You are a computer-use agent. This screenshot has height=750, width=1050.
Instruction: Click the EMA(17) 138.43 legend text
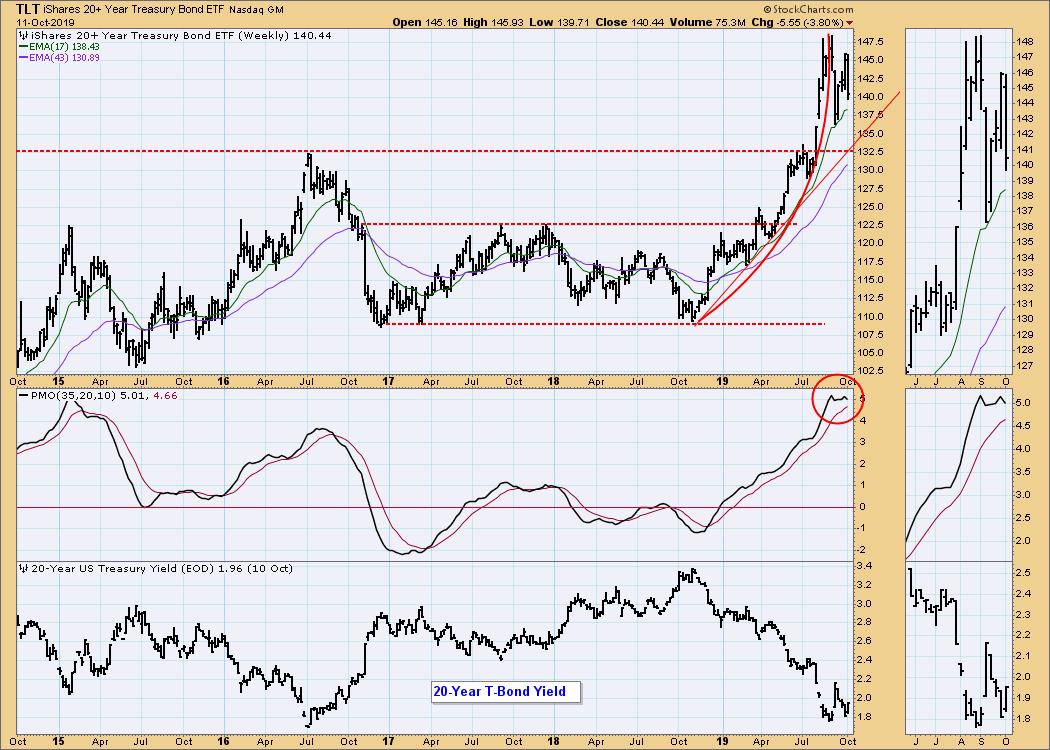(x=64, y=47)
